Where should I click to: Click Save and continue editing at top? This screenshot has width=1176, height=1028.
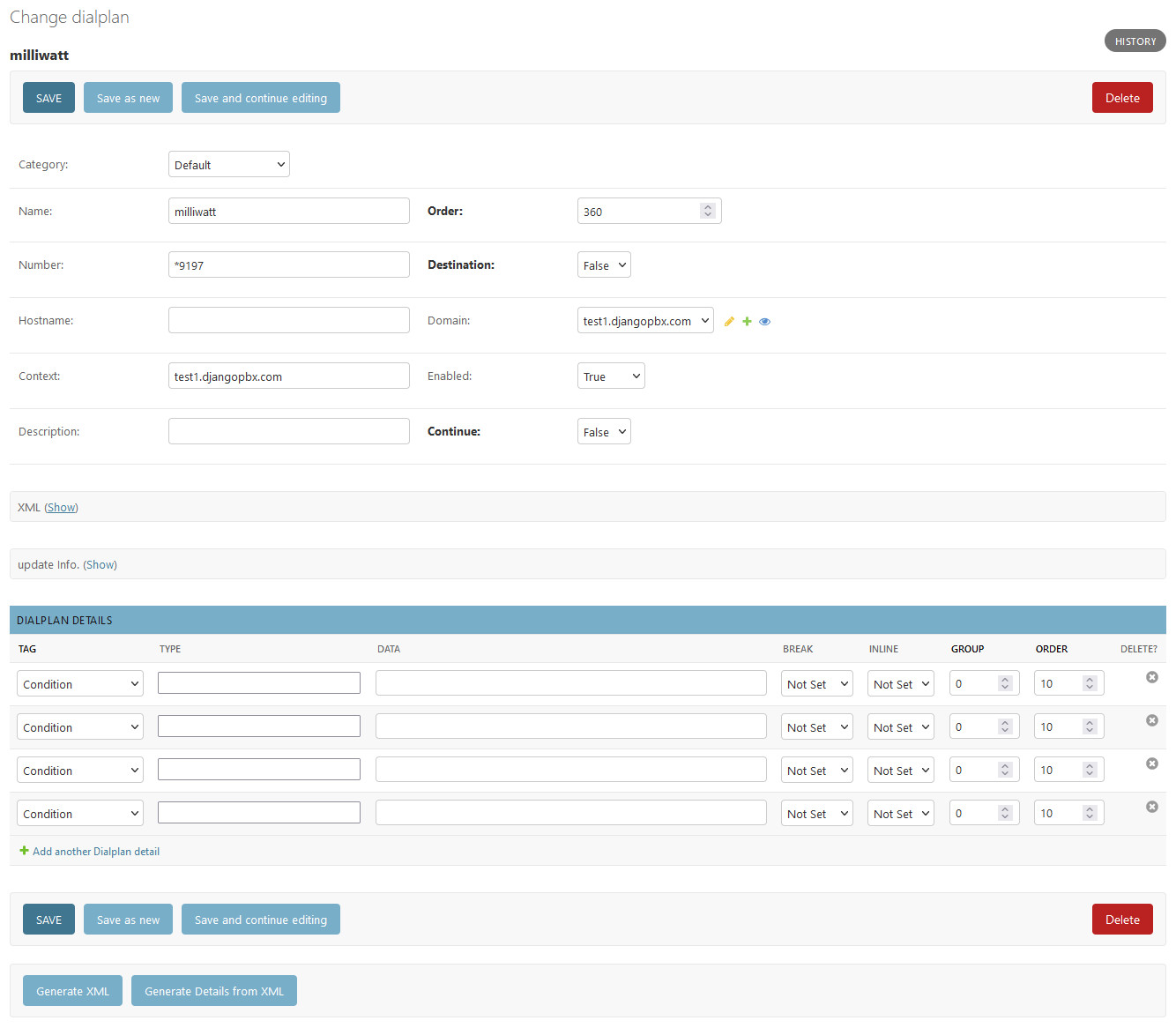260,98
